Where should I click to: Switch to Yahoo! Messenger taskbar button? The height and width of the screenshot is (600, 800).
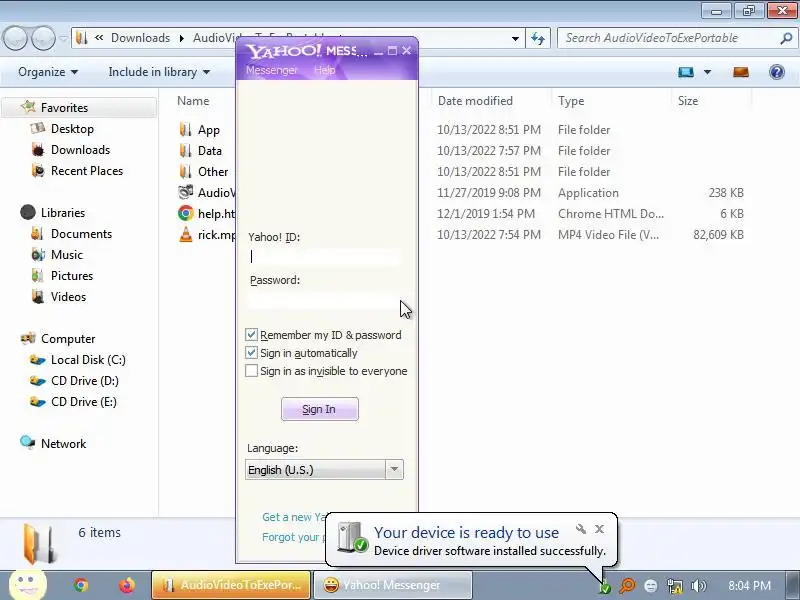pyautogui.click(x=392, y=585)
